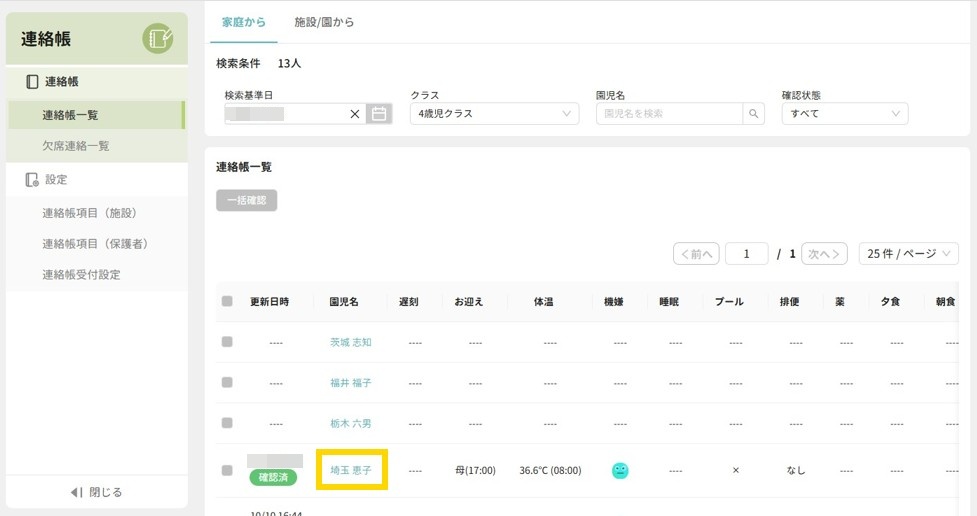Open the 福井 福子 child link
The height and width of the screenshot is (516, 977).
click(x=350, y=383)
